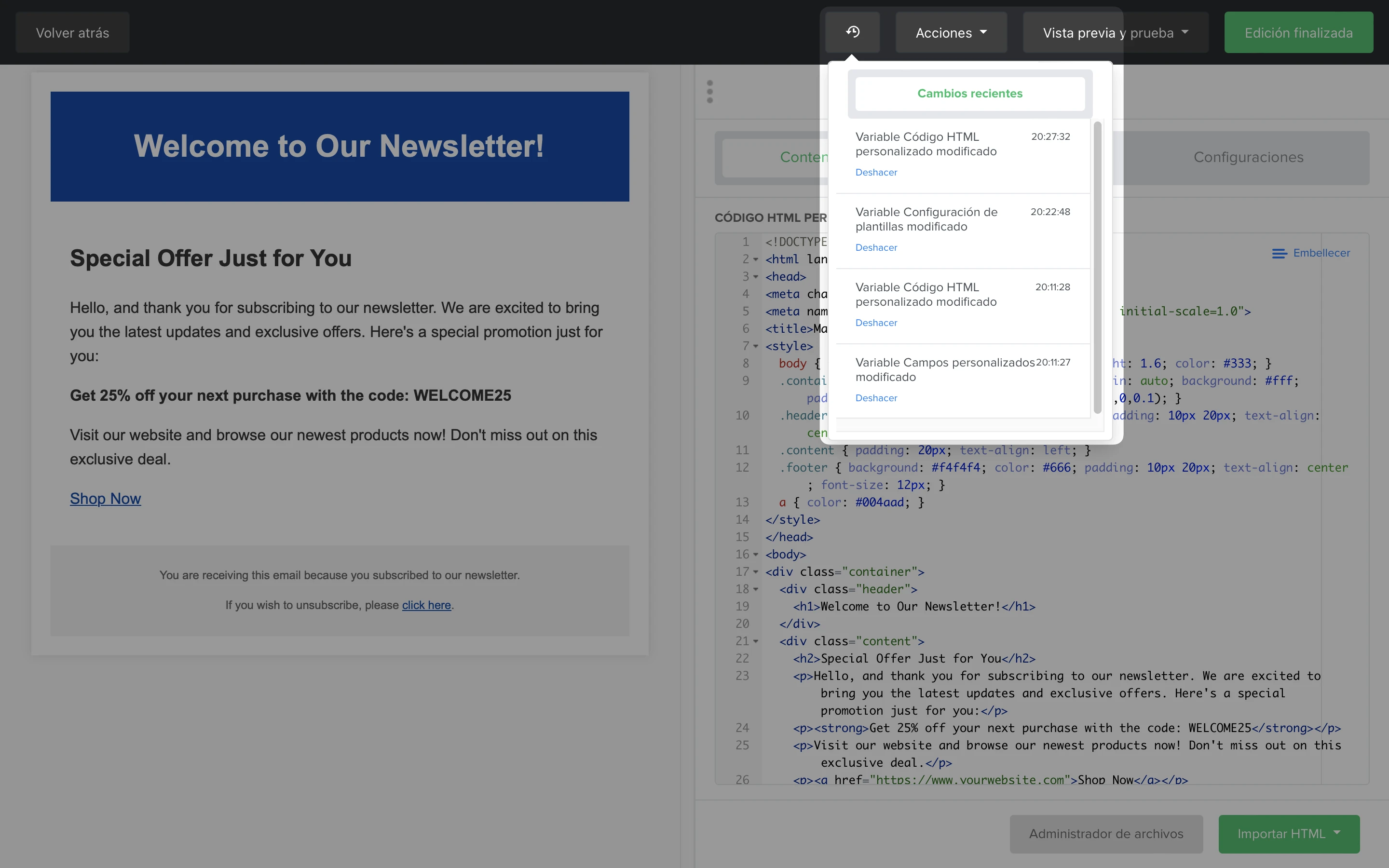Open Vista previa y prueba dropdown
1389x868 pixels.
1115,33
